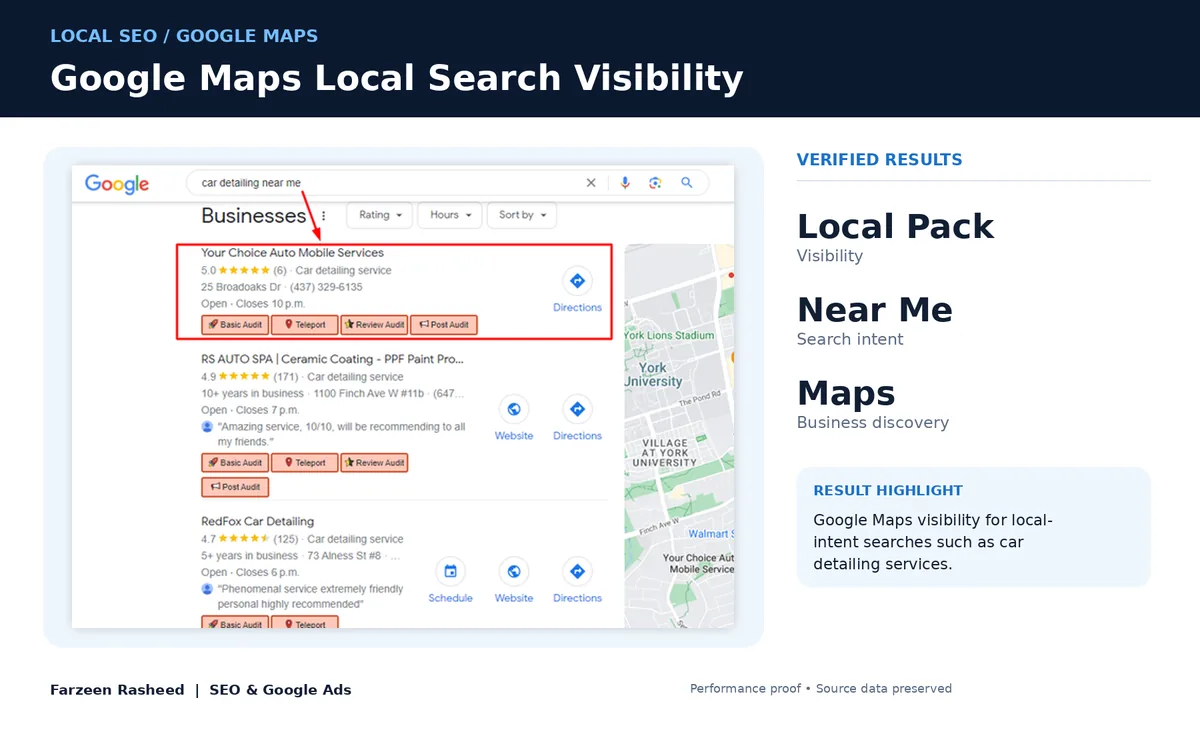Click the 4.9 star rating with (171) reviews
Screen dimensions: 1200x750
[250, 377]
